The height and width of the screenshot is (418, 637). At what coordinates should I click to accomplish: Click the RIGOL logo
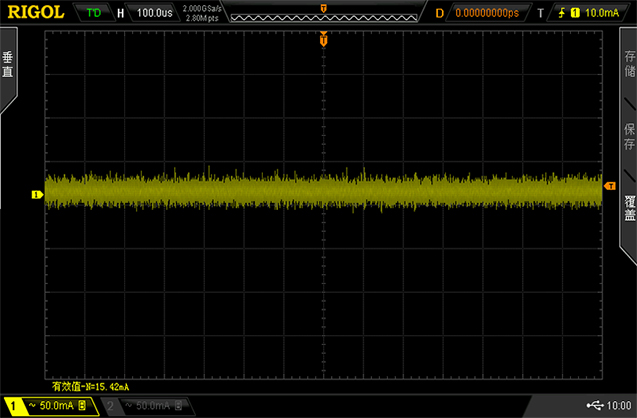(36, 12)
